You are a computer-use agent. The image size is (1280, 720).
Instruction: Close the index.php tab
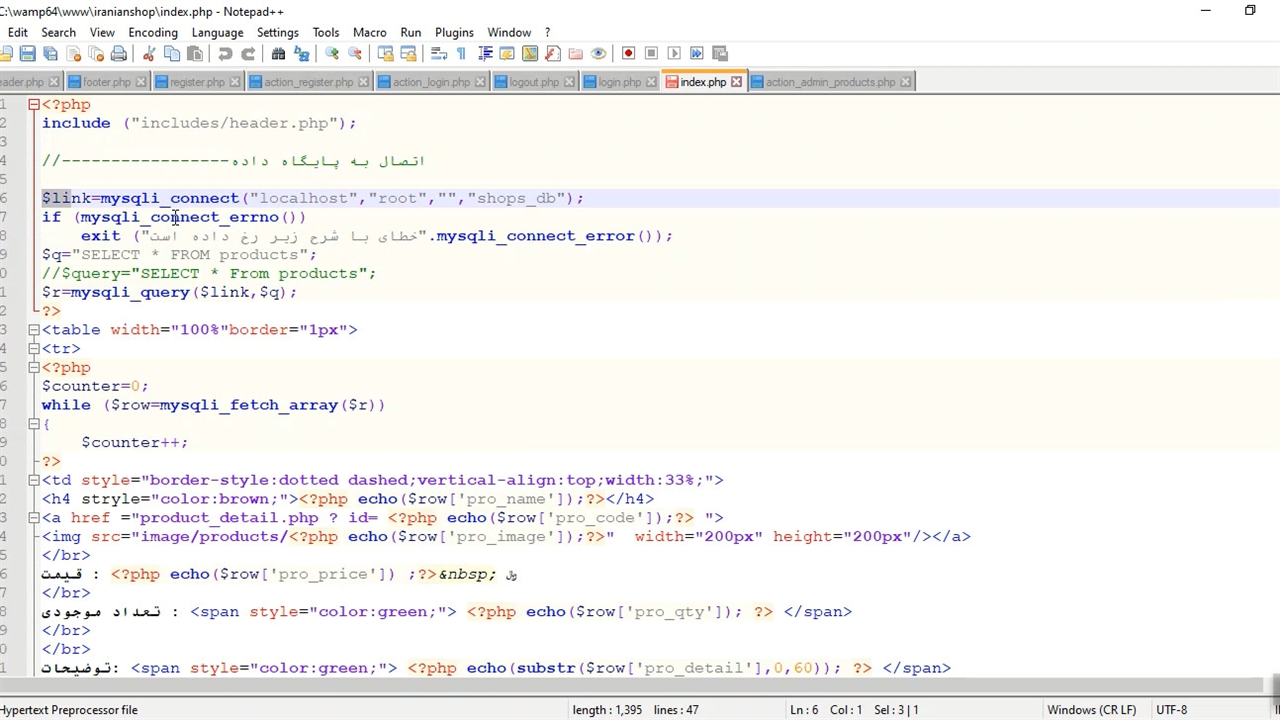pos(737,82)
